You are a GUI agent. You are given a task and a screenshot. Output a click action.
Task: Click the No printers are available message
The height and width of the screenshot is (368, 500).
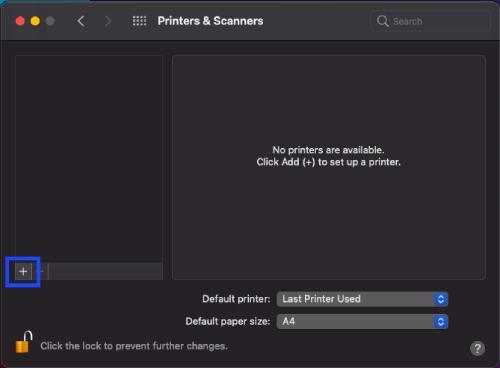click(328, 150)
